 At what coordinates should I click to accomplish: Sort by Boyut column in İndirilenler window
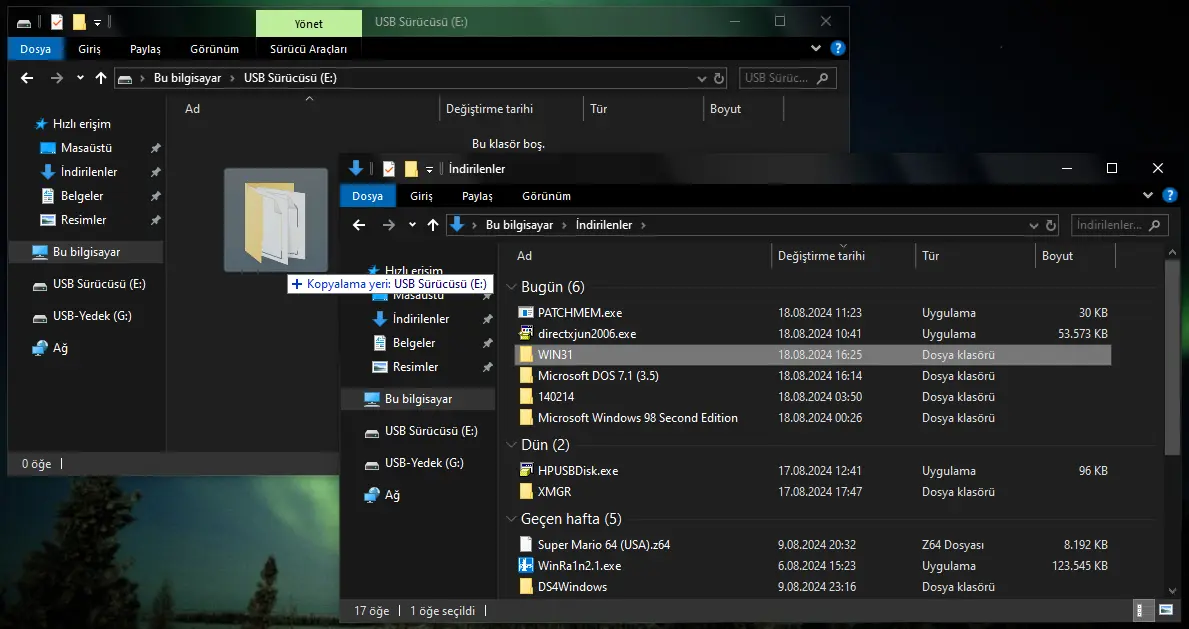1074,256
